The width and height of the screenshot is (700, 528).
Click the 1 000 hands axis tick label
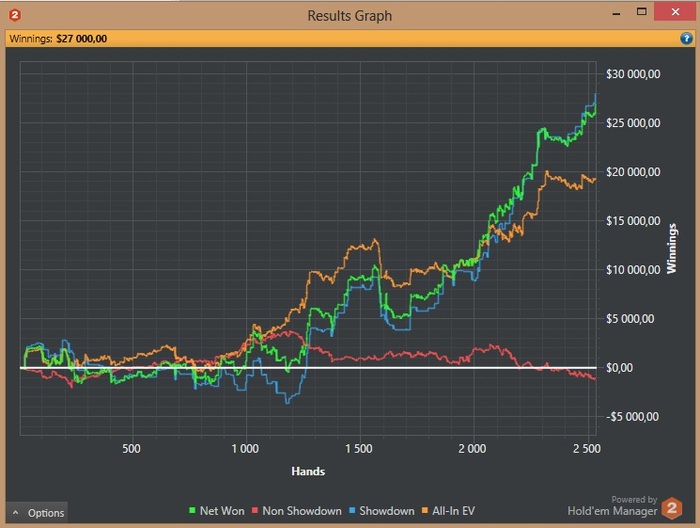[x=245, y=448]
